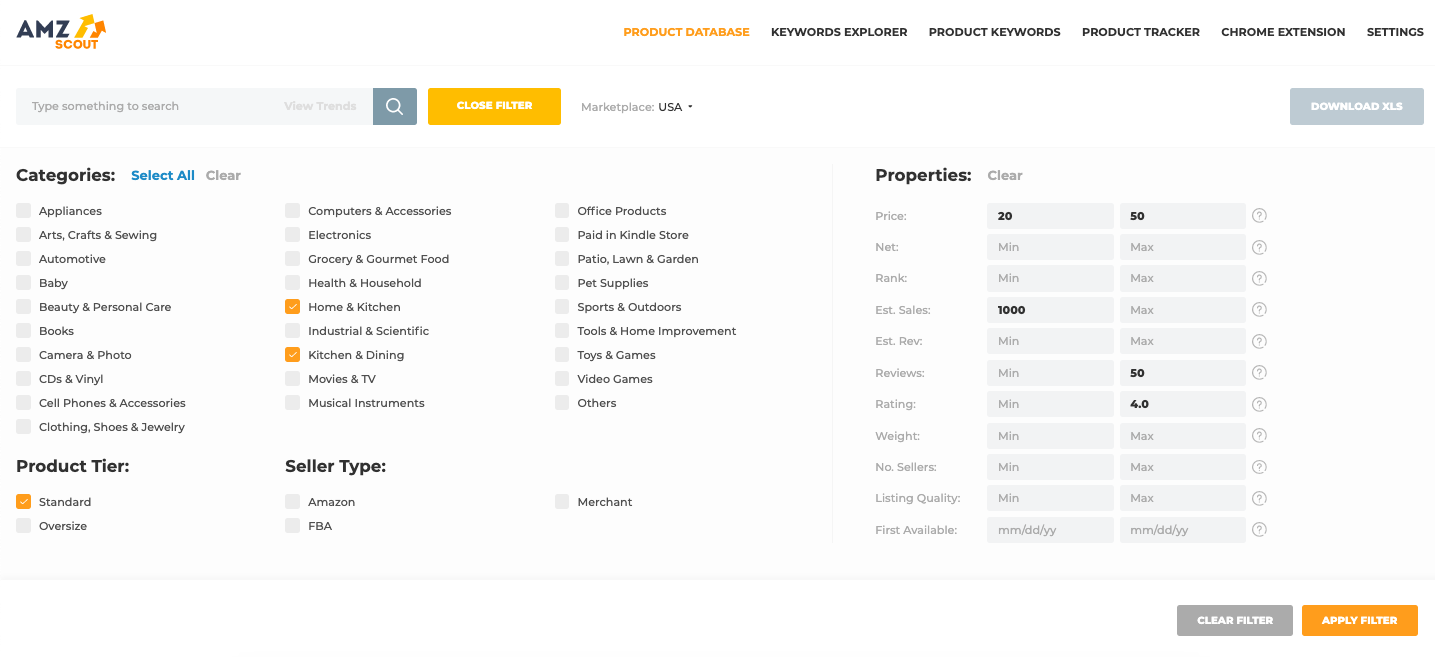Click the Apply Filter button

(1359, 620)
